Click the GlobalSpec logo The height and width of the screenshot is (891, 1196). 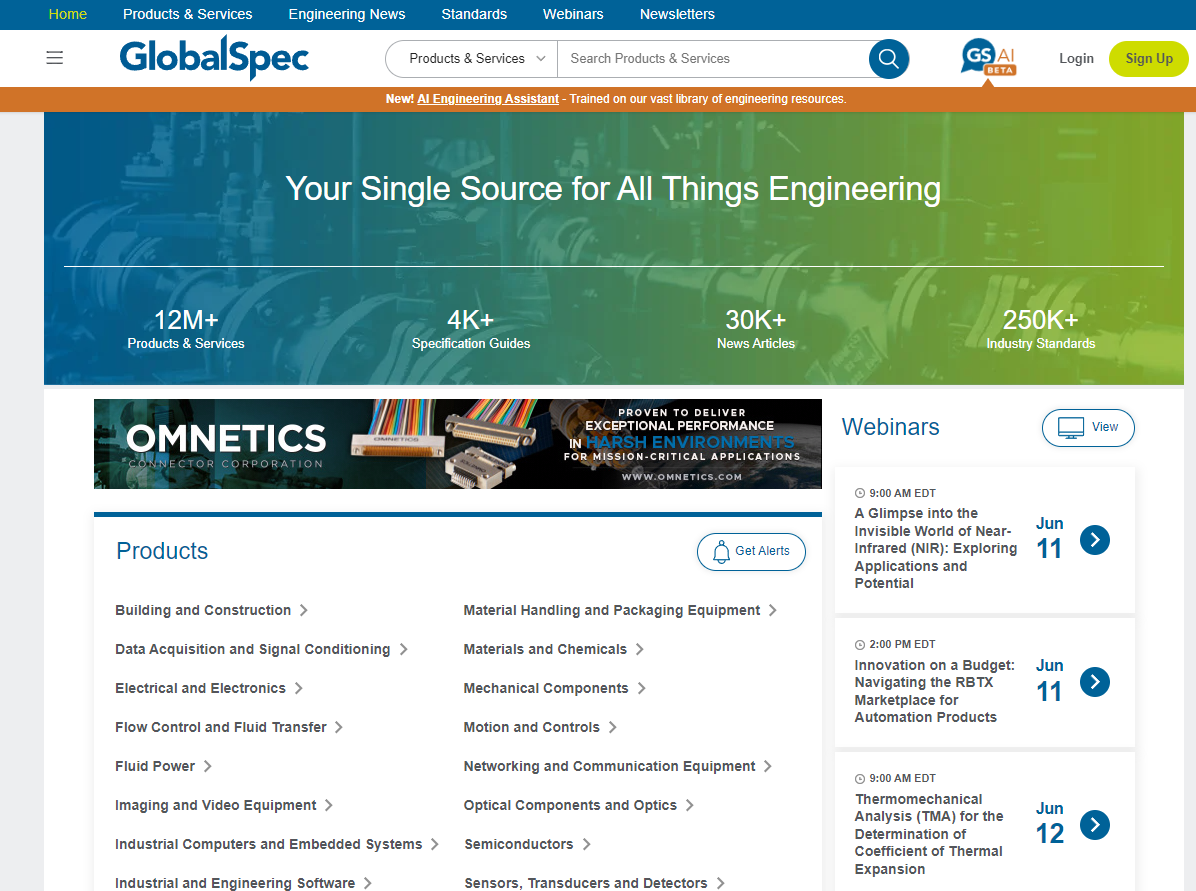click(x=214, y=57)
